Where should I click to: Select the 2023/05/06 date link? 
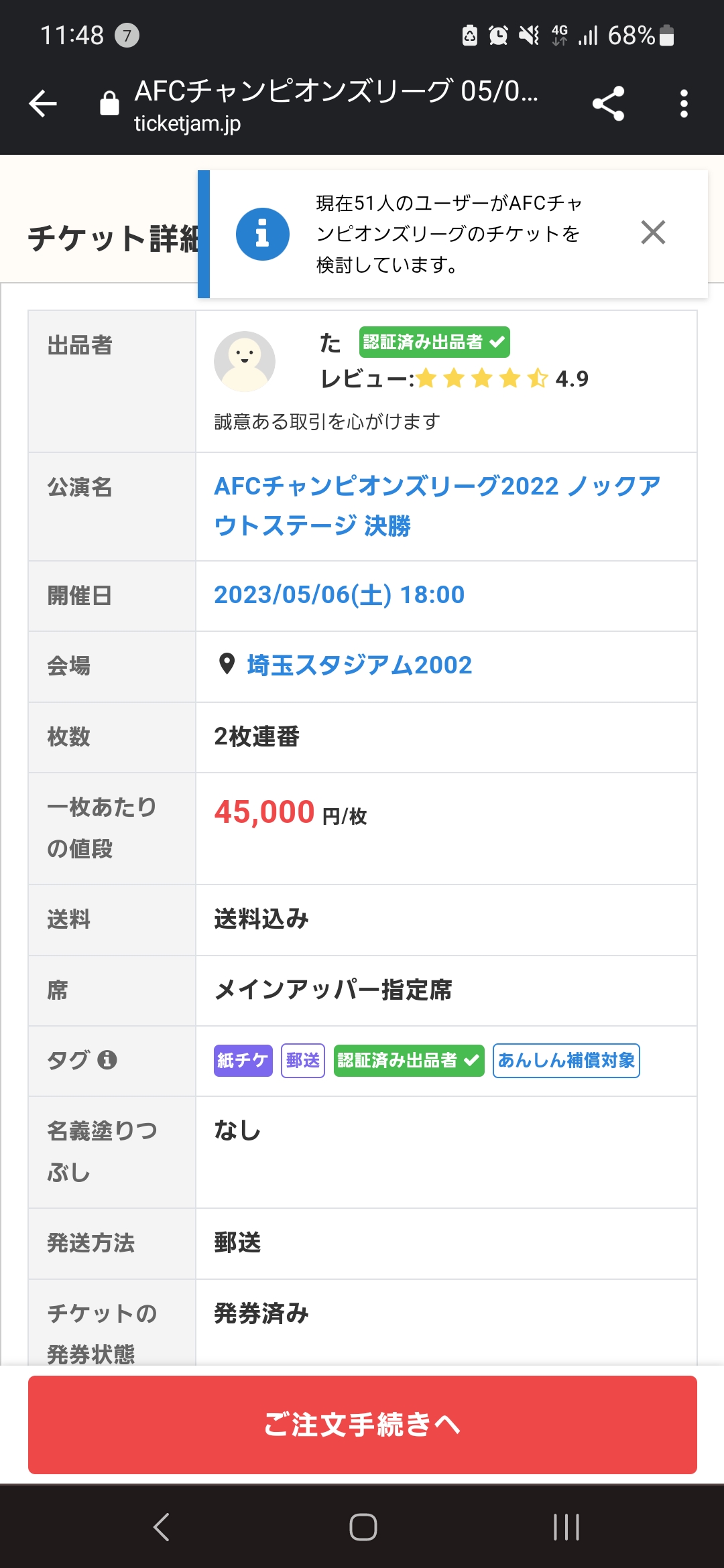[339, 595]
